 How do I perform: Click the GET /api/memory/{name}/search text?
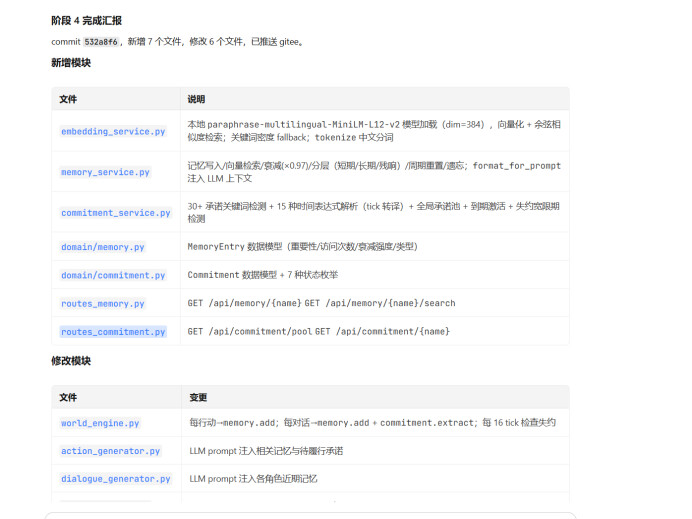(380, 303)
